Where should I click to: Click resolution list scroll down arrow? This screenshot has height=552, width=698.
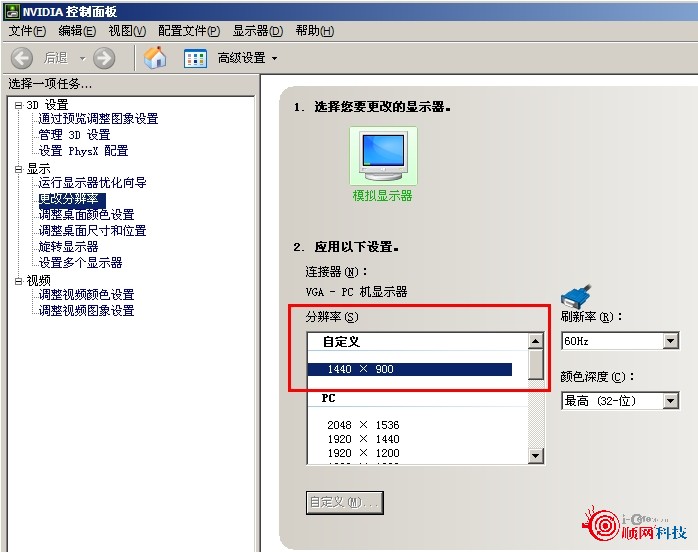pyautogui.click(x=535, y=456)
